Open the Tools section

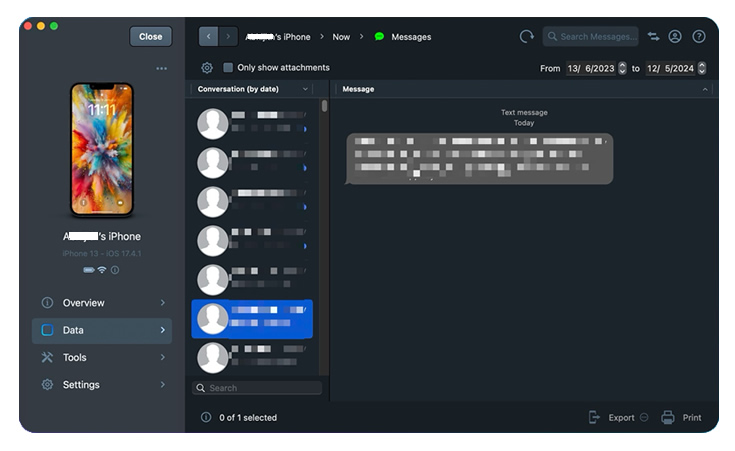(102, 358)
